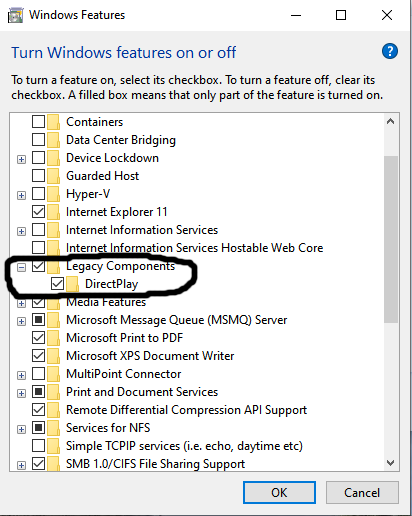This screenshot has height=516, width=412.
Task: Expand the Print and Document Services node
Action: point(21,393)
